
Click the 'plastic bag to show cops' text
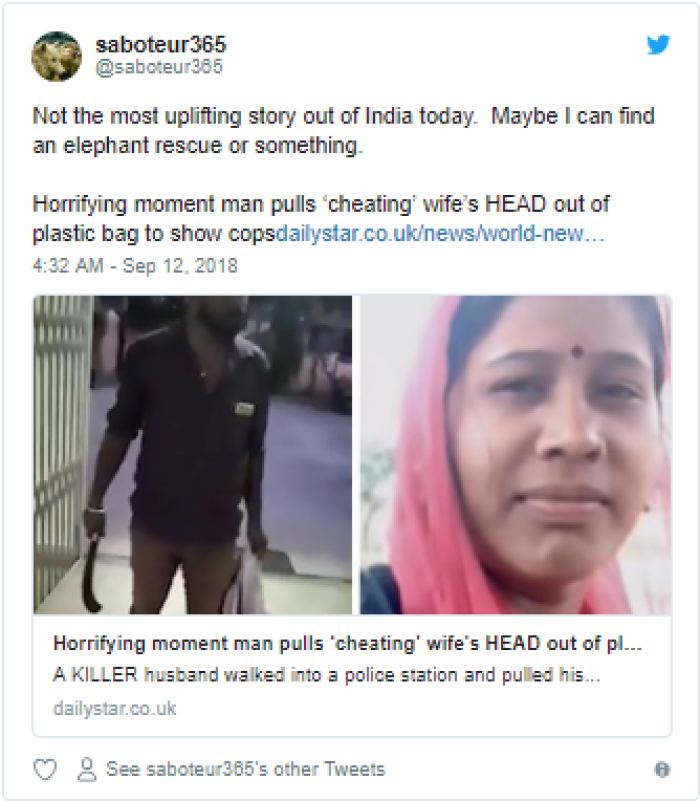(154, 234)
